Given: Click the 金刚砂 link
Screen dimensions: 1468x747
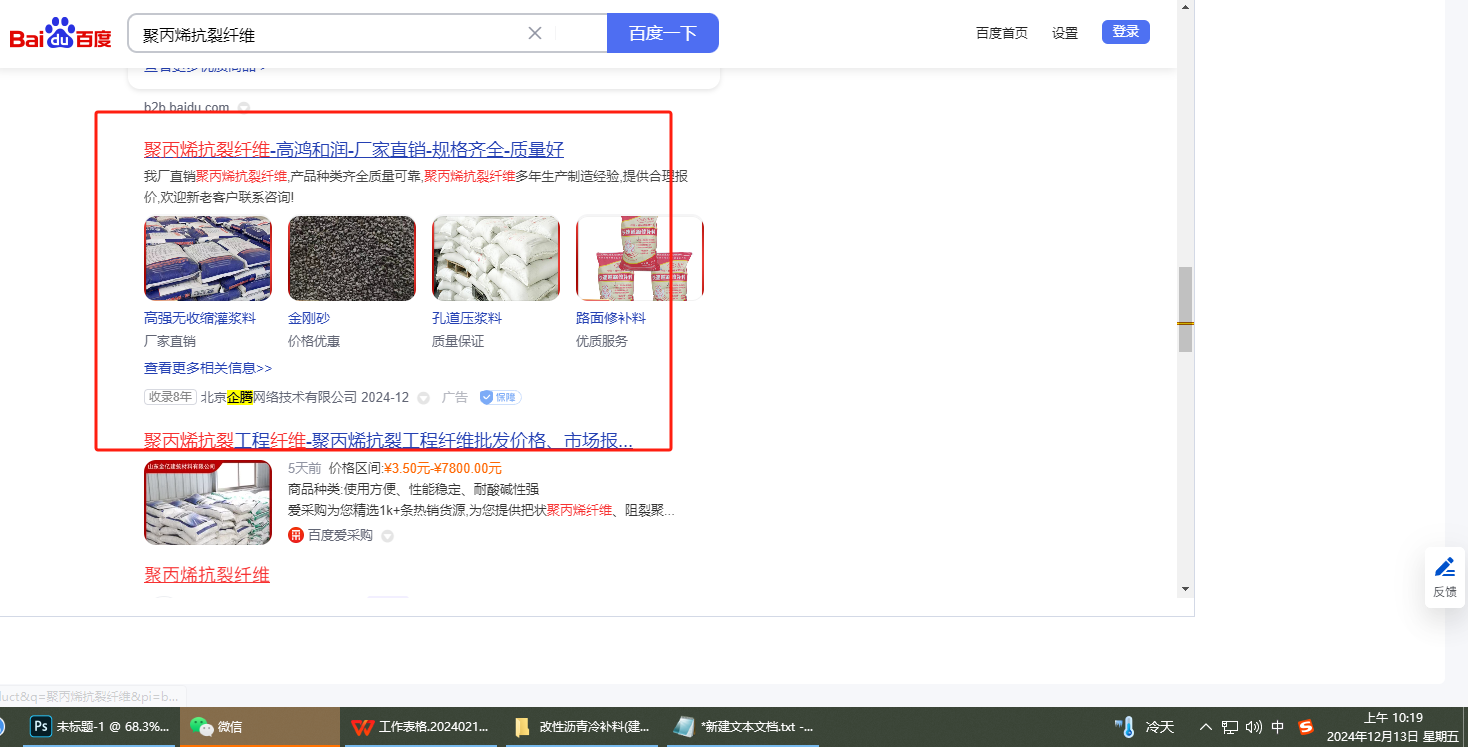Looking at the screenshot, I should click(x=309, y=318).
